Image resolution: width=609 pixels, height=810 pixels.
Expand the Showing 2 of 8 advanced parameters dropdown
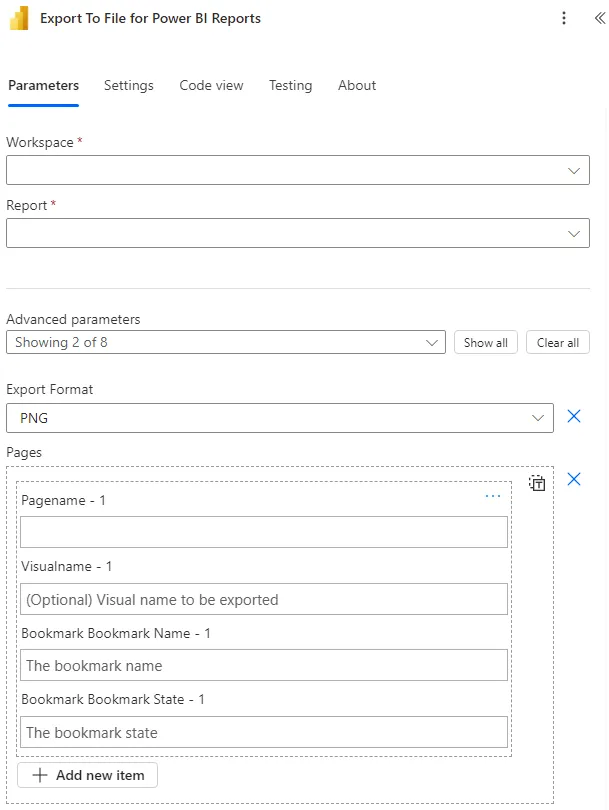point(433,342)
